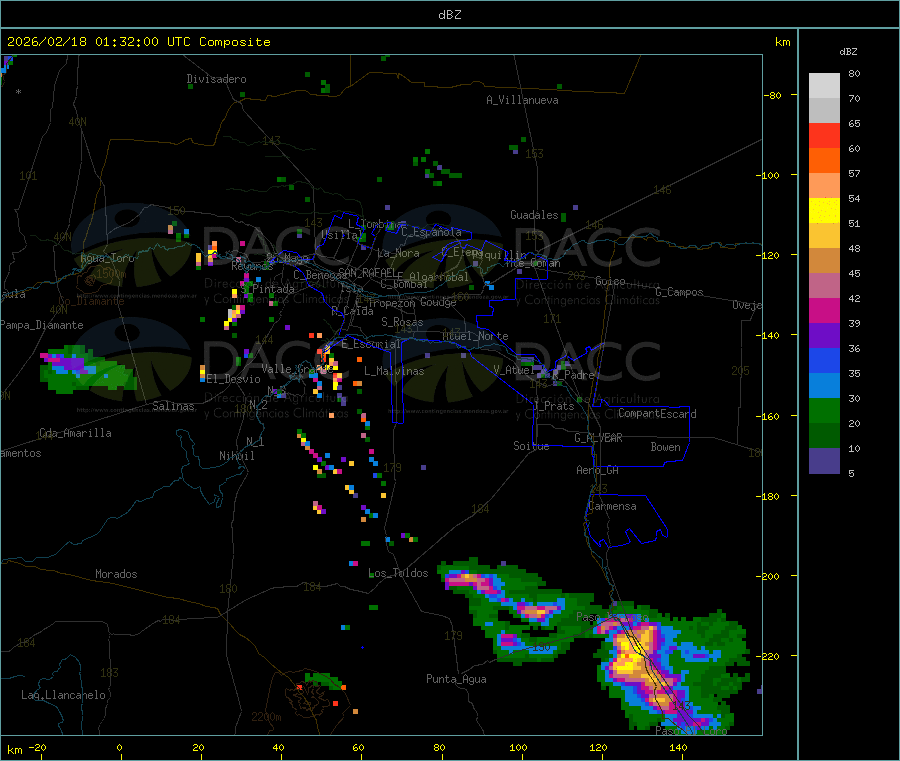900x761 pixels.
Task: Click the G_Campos label
Action: [x=680, y=292]
